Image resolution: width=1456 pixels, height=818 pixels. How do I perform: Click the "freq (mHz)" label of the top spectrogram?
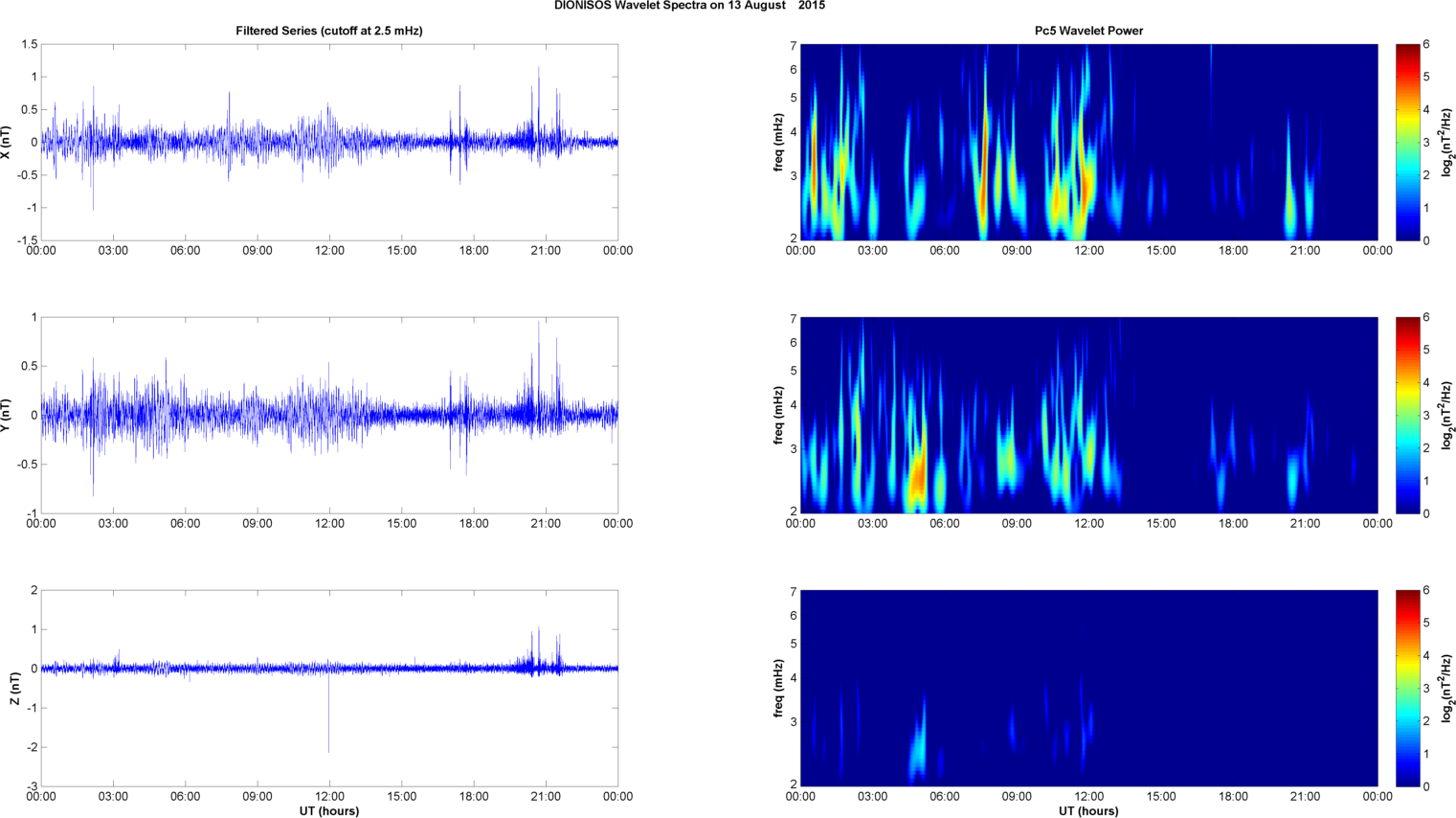pos(779,142)
